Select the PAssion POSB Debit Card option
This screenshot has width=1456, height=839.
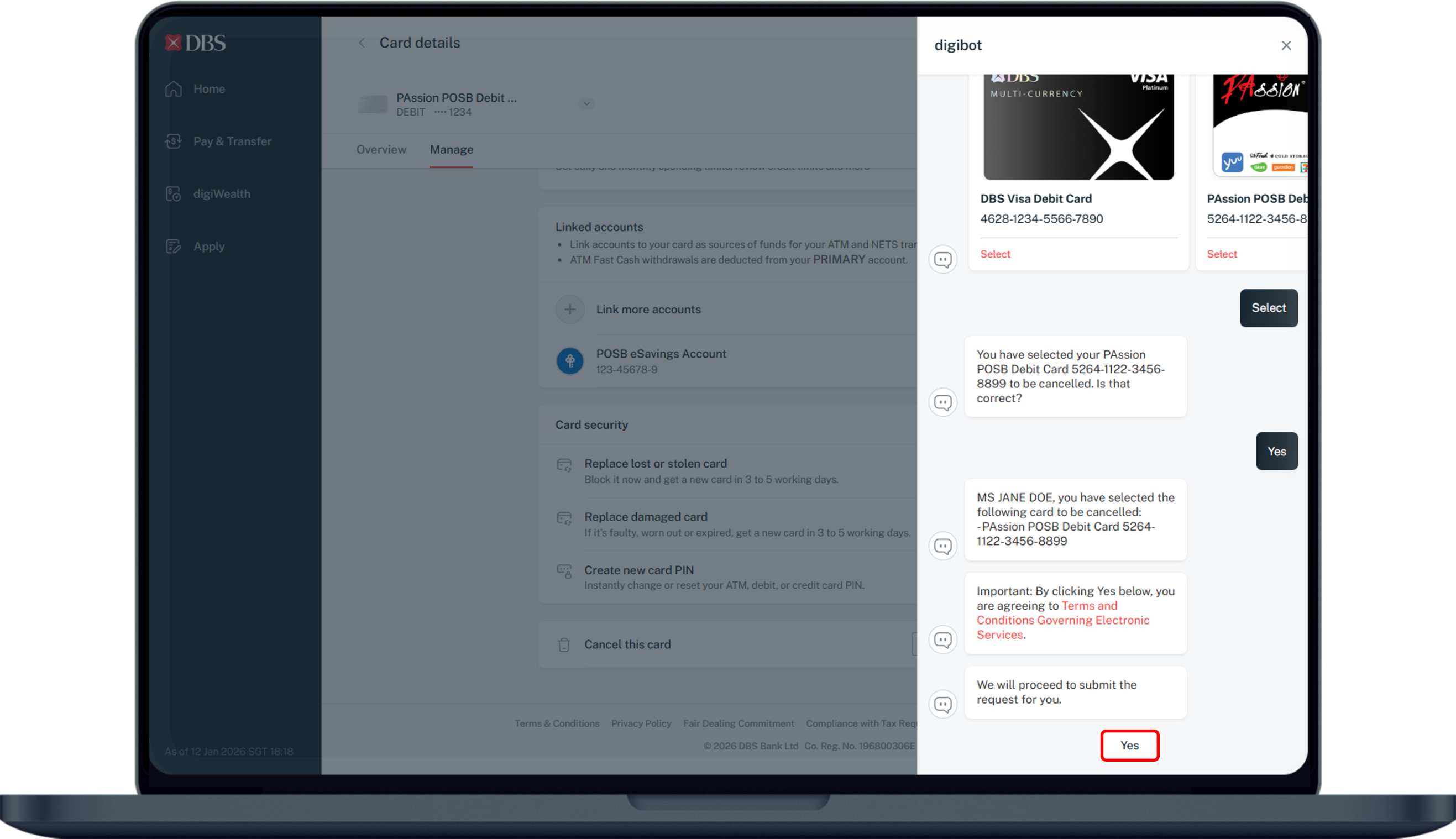[x=1222, y=254]
